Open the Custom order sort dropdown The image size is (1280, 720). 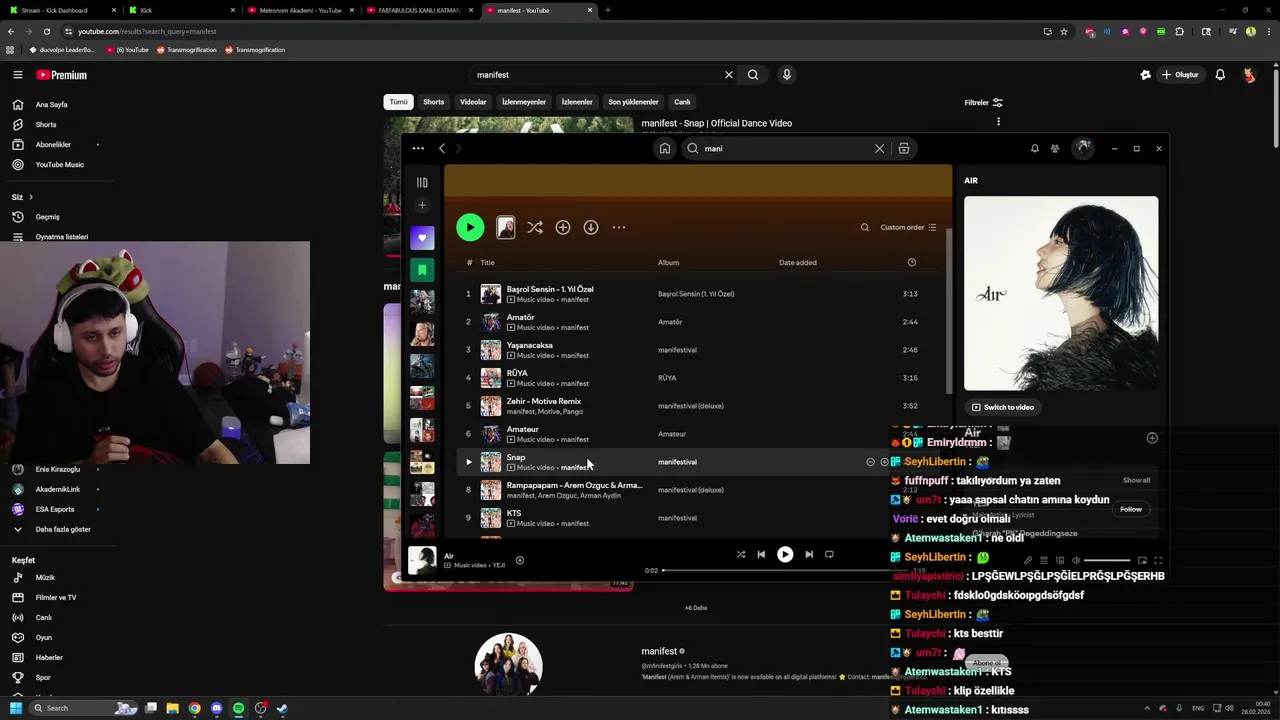(x=908, y=227)
